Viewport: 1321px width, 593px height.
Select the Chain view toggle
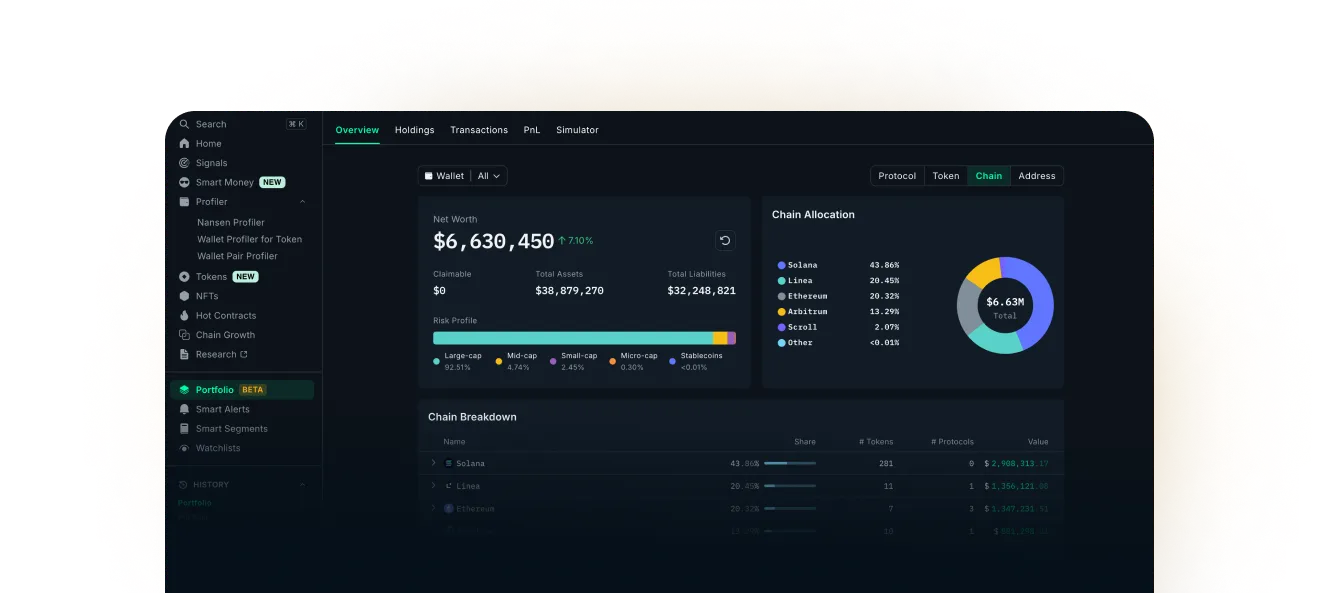[x=989, y=176]
